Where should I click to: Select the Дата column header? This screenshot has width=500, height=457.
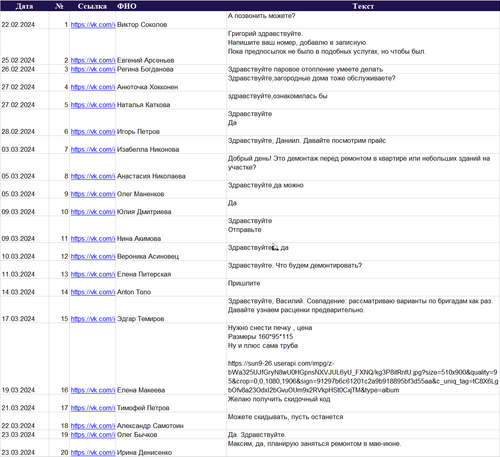tap(24, 6)
